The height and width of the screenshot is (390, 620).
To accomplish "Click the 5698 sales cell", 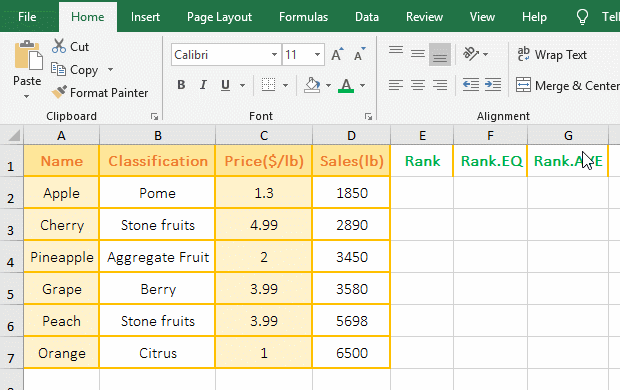I will click(x=351, y=321).
